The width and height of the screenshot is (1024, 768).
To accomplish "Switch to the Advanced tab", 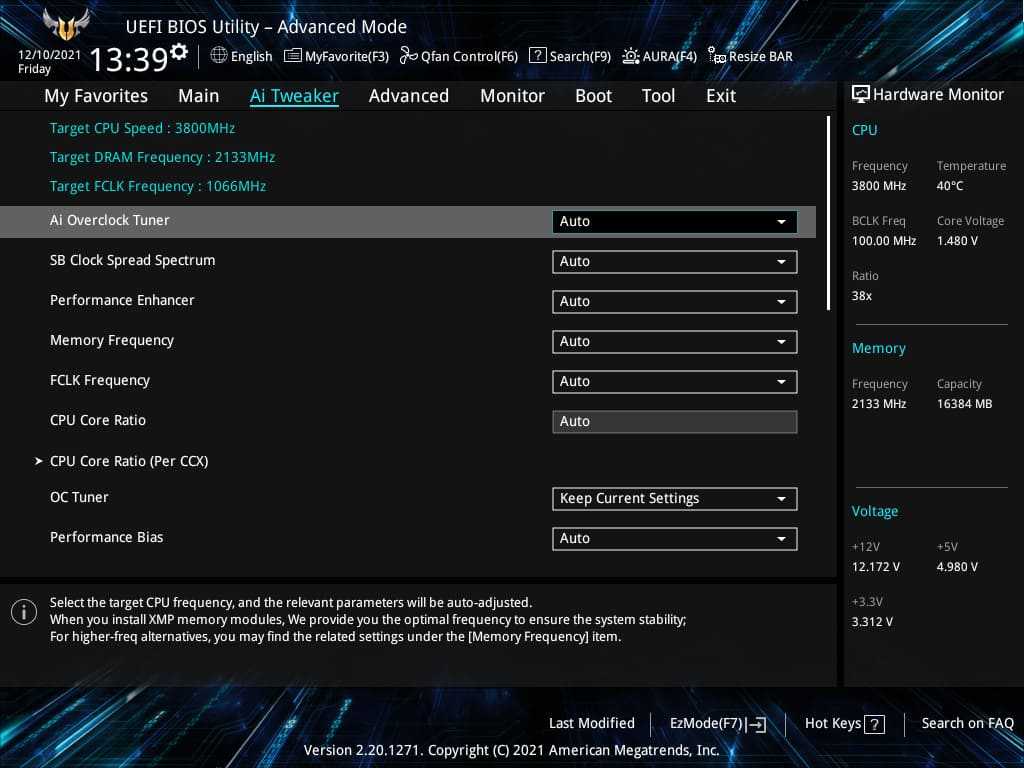I will (x=408, y=96).
